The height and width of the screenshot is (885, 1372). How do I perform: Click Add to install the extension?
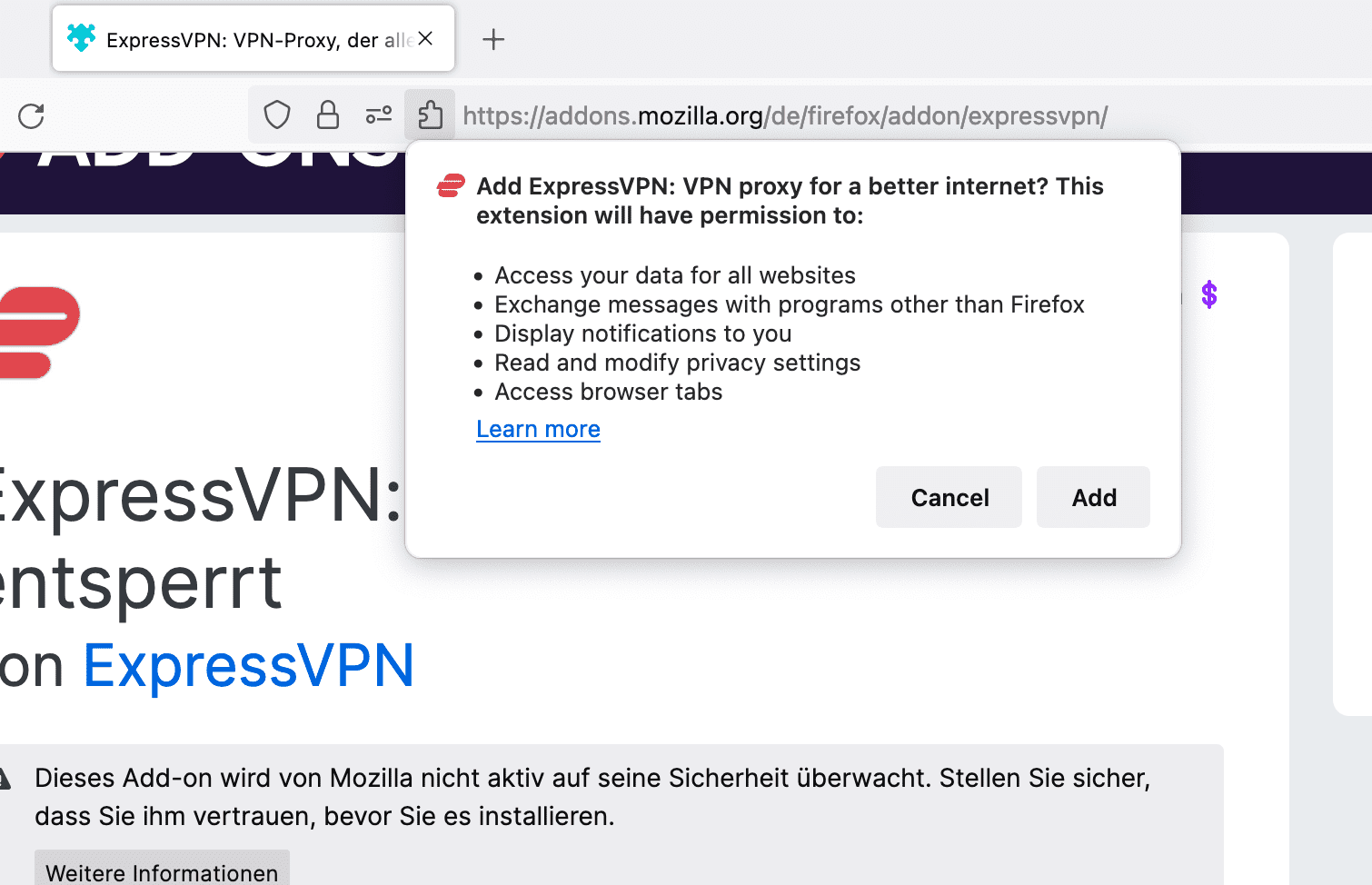pos(1093,497)
